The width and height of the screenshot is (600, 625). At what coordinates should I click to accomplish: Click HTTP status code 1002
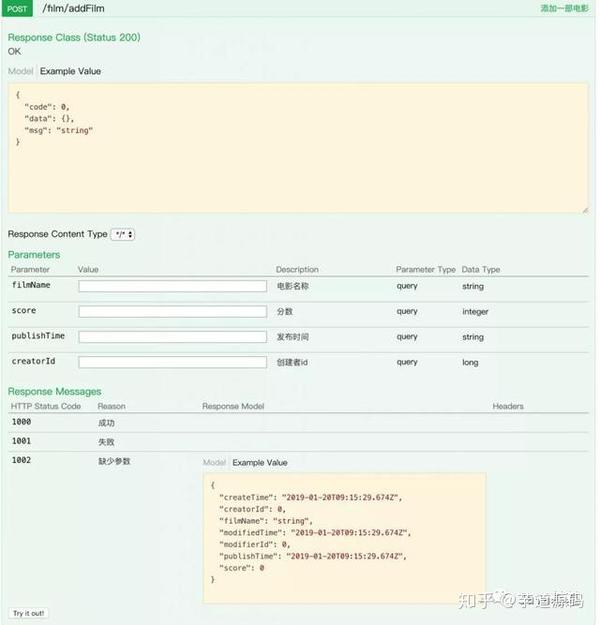21,460
